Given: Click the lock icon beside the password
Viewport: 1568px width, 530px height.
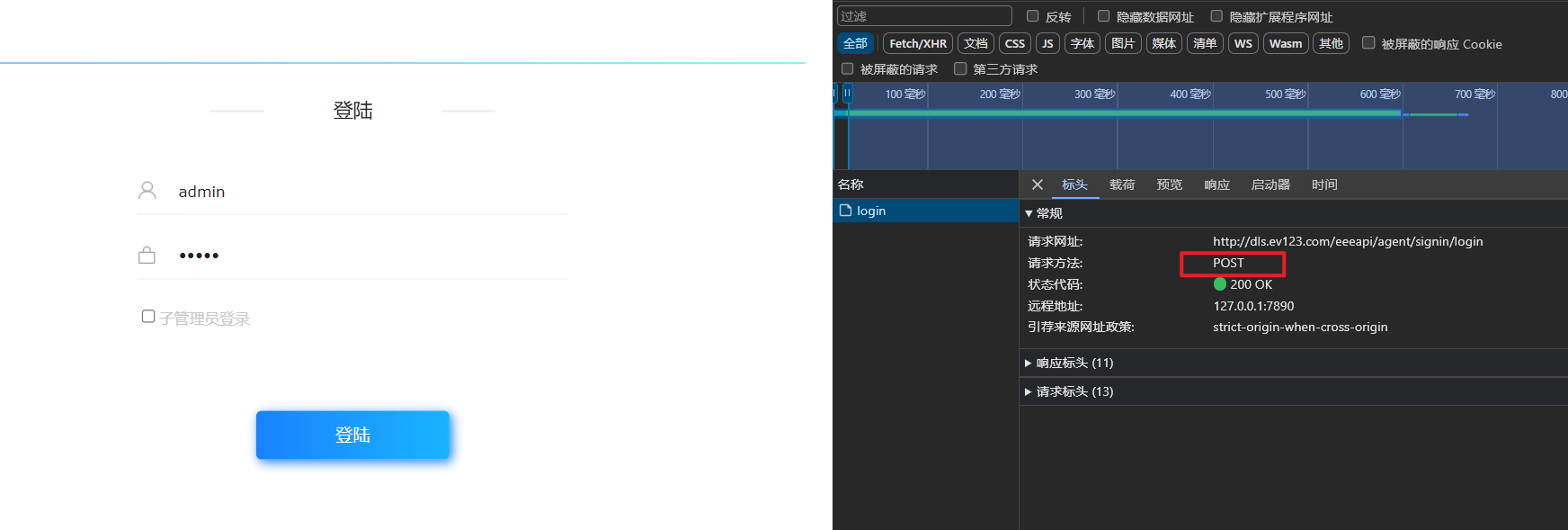Looking at the screenshot, I should point(147,256).
